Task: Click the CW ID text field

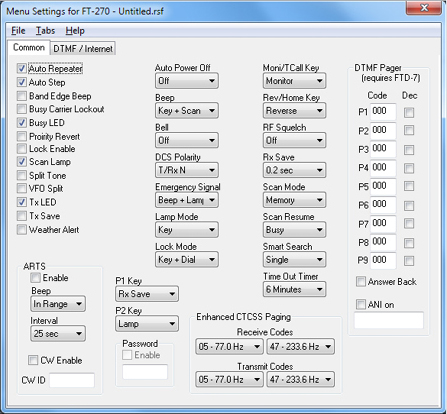Action: coord(72,380)
